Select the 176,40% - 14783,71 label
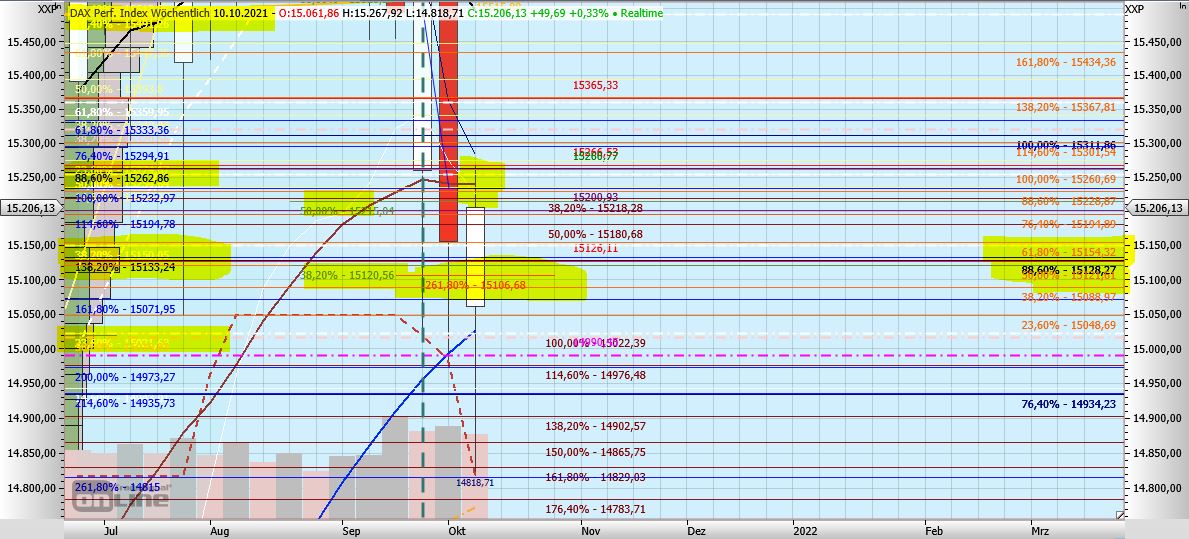Screen dimensions: 1189x539 (595, 509)
